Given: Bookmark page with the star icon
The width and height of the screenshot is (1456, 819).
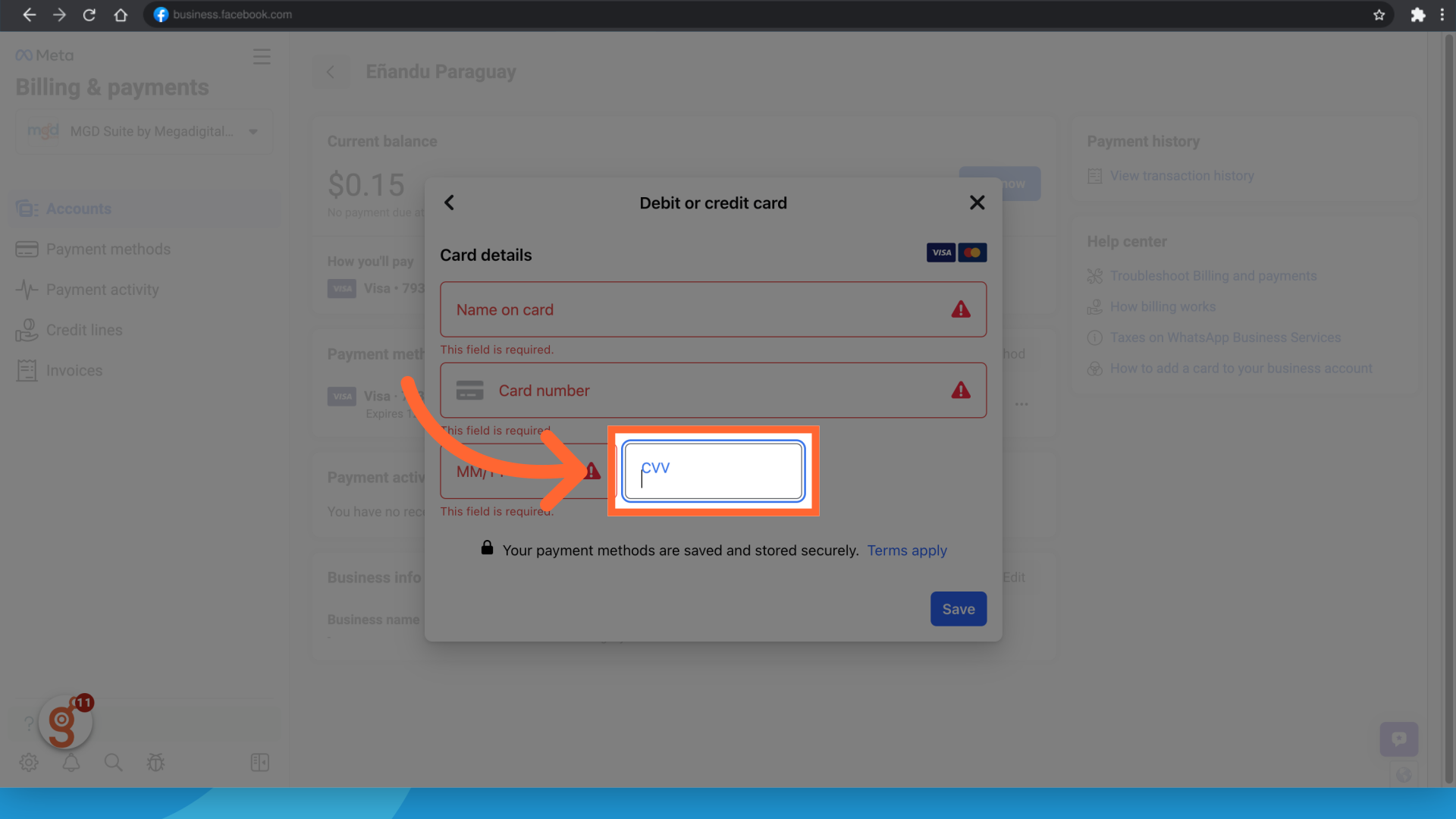Looking at the screenshot, I should pos(1379,14).
